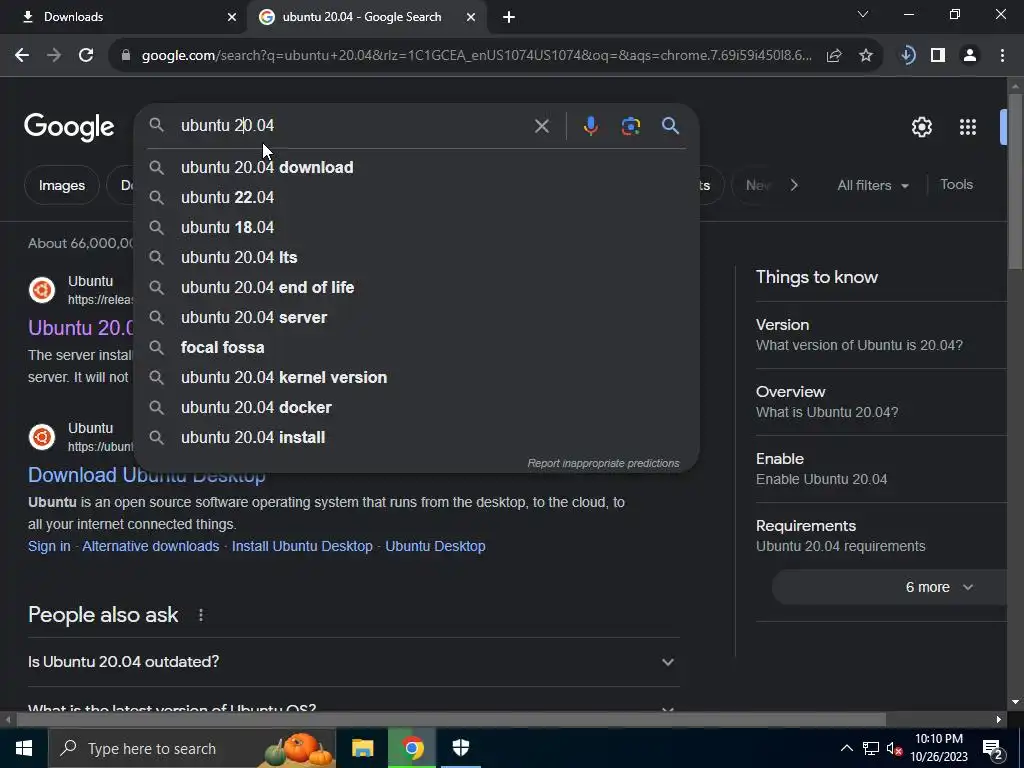Click the Windows taskbar search box
The image size is (1024, 768).
click(192, 748)
